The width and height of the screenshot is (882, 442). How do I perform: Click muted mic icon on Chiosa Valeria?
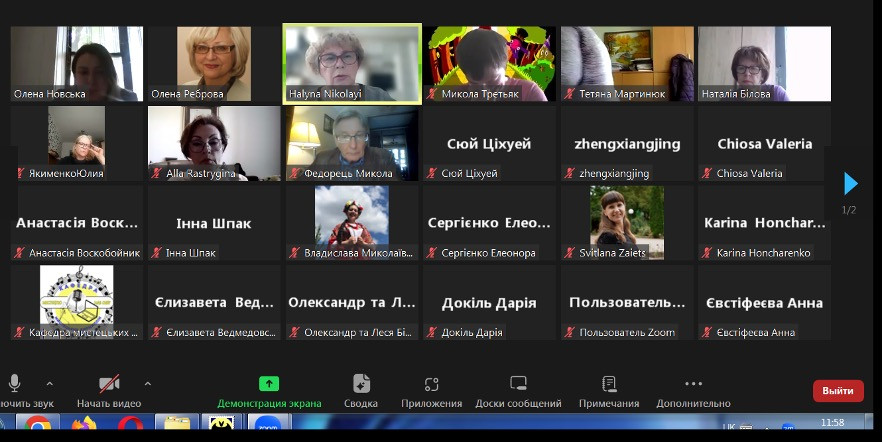coord(707,173)
